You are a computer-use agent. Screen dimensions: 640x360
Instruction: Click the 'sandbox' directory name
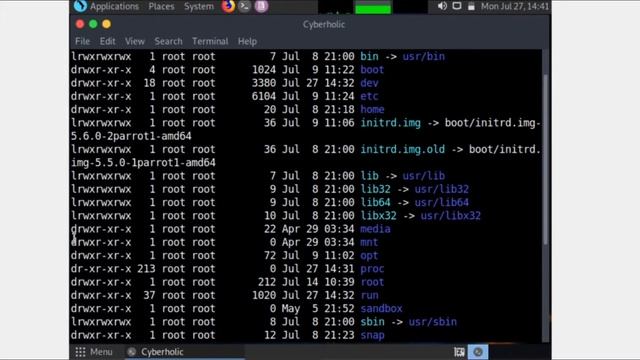coord(381,309)
